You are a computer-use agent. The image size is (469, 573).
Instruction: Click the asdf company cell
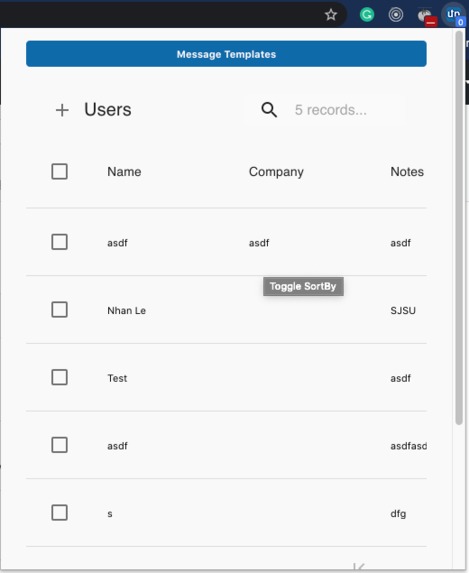click(259, 243)
